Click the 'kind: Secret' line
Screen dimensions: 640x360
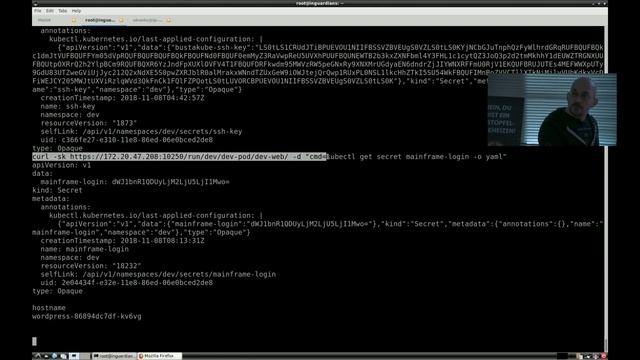(x=57, y=190)
